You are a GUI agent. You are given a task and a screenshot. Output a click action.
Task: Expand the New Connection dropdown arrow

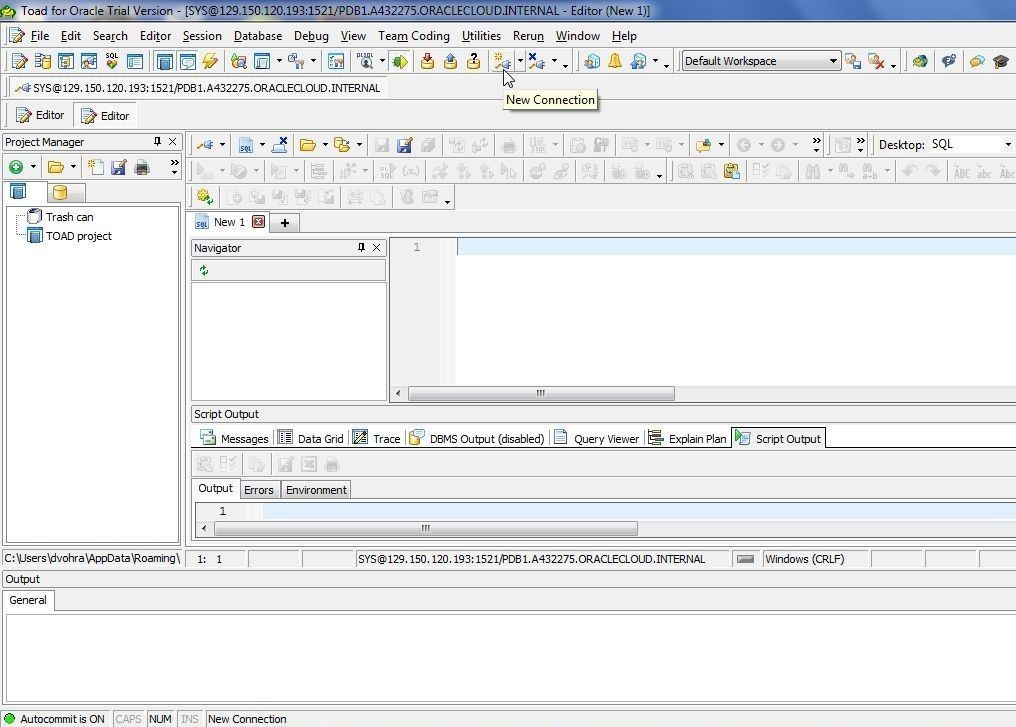coord(520,62)
